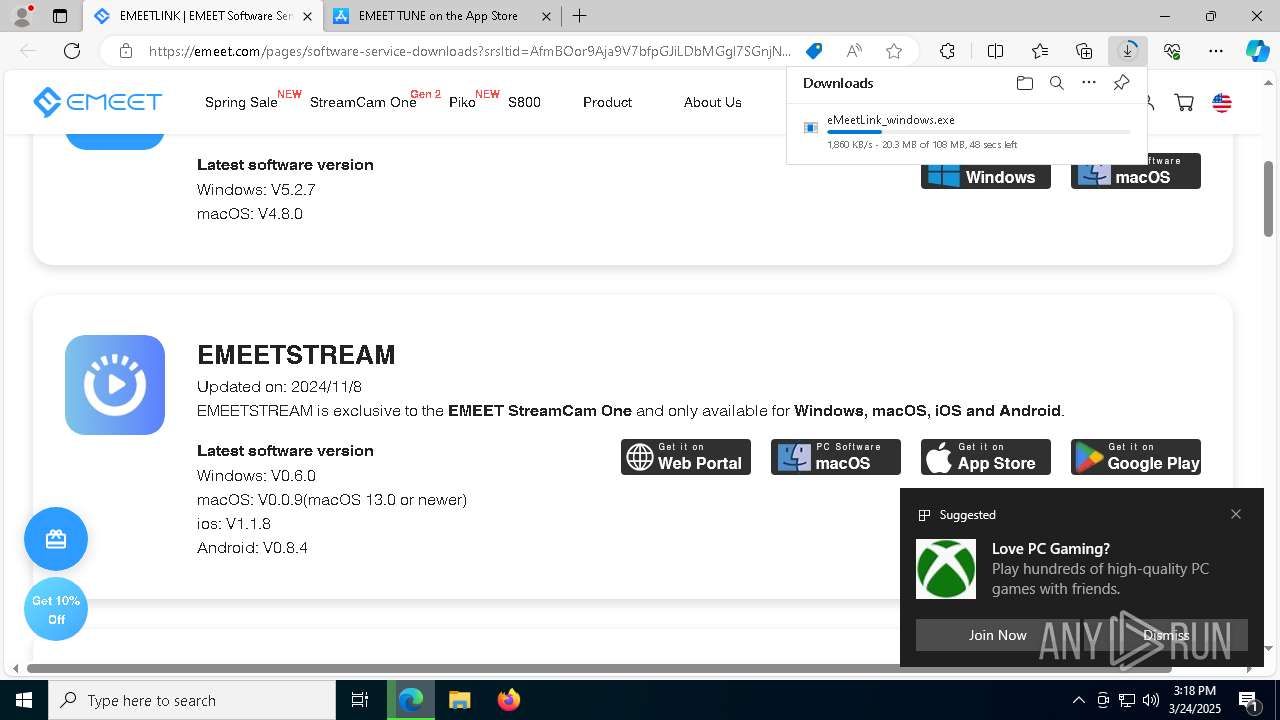Launch Firefox from taskbar
Viewport: 1280px width, 720px height.
509,700
